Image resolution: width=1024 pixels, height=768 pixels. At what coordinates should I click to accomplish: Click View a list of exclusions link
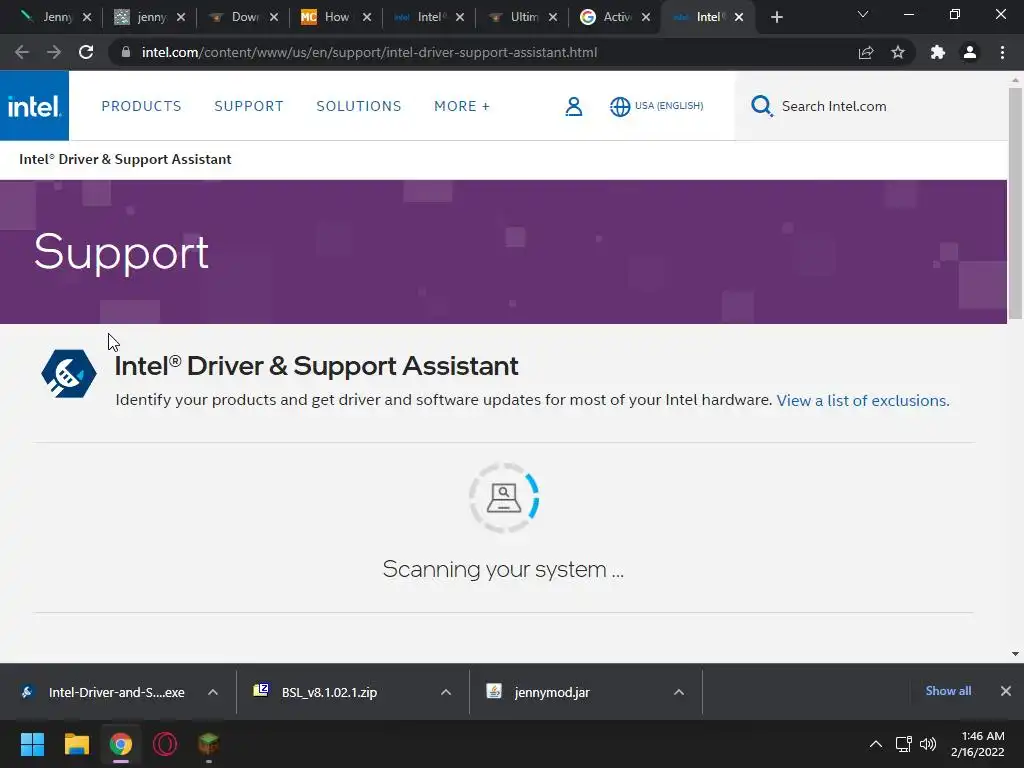863,400
